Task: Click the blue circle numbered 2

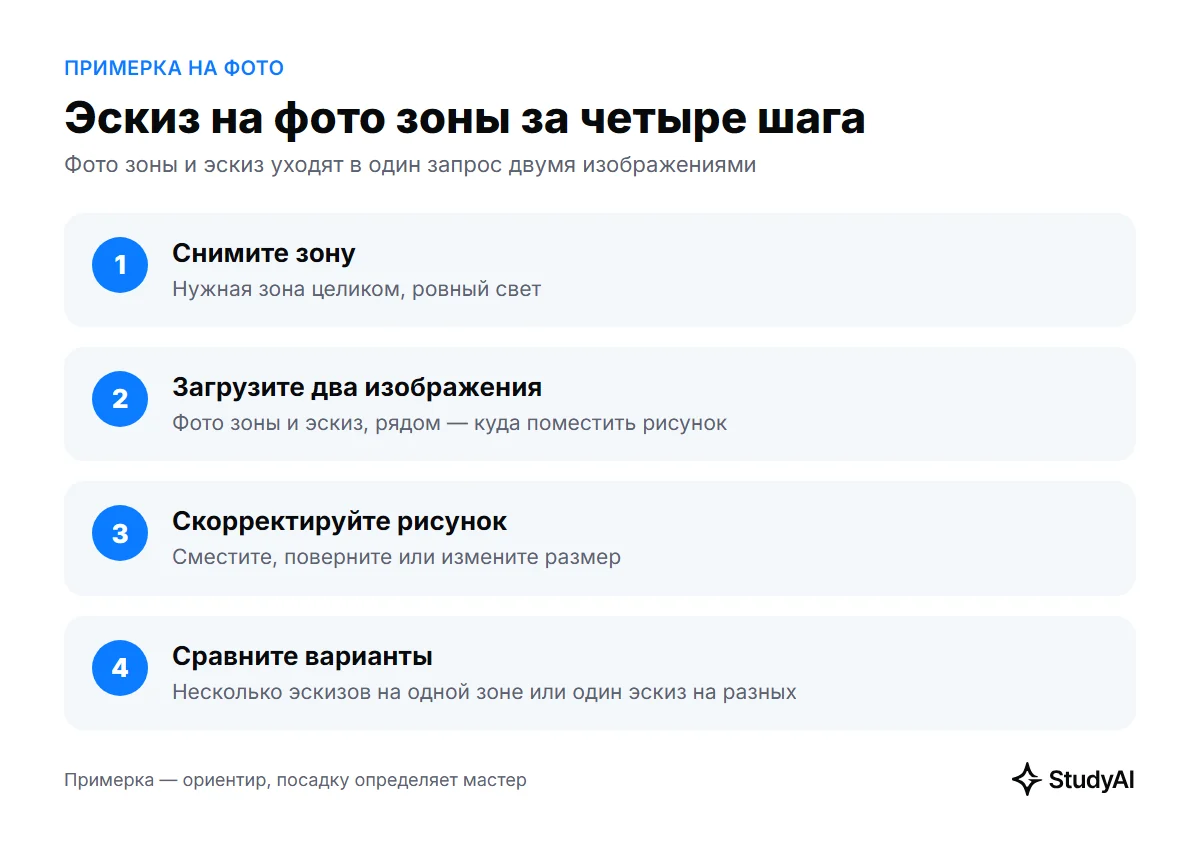Action: [120, 399]
